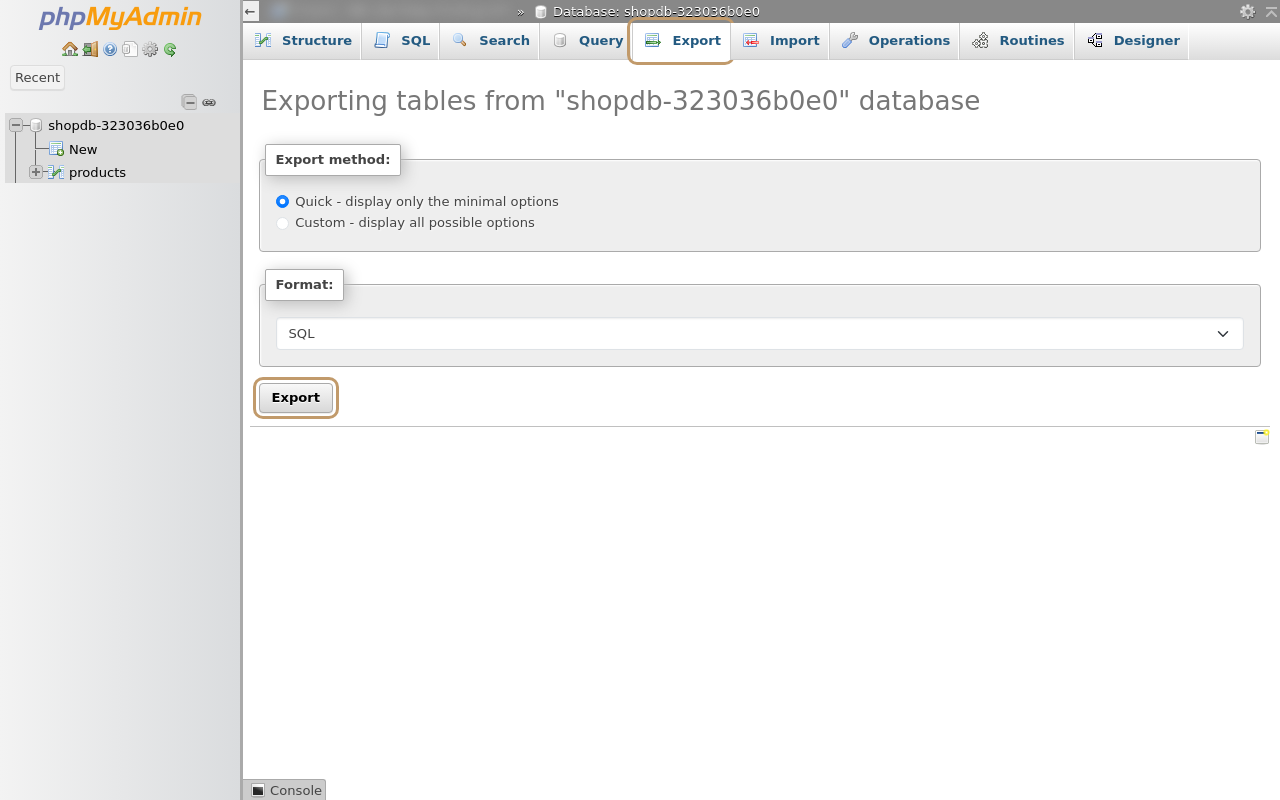Image resolution: width=1280 pixels, height=800 pixels.
Task: Open the Operations tab
Action: [895, 41]
